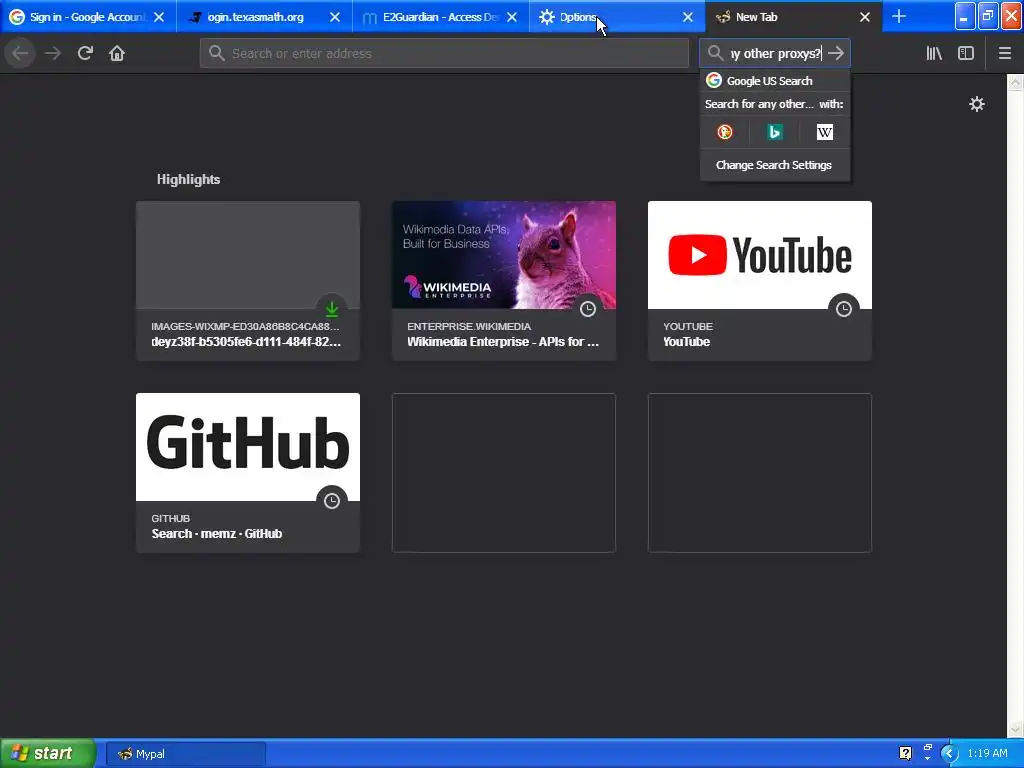Image resolution: width=1024 pixels, height=768 pixels.
Task: Open the Wikimedia Enterprise highlight thumbnail
Action: tap(504, 255)
